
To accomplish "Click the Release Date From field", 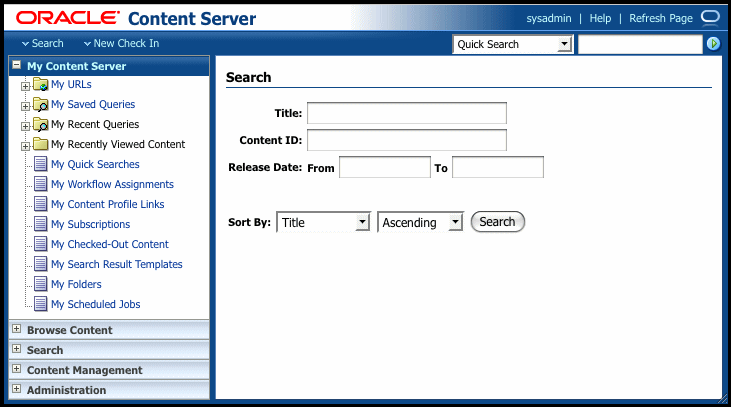I will tap(385, 167).
